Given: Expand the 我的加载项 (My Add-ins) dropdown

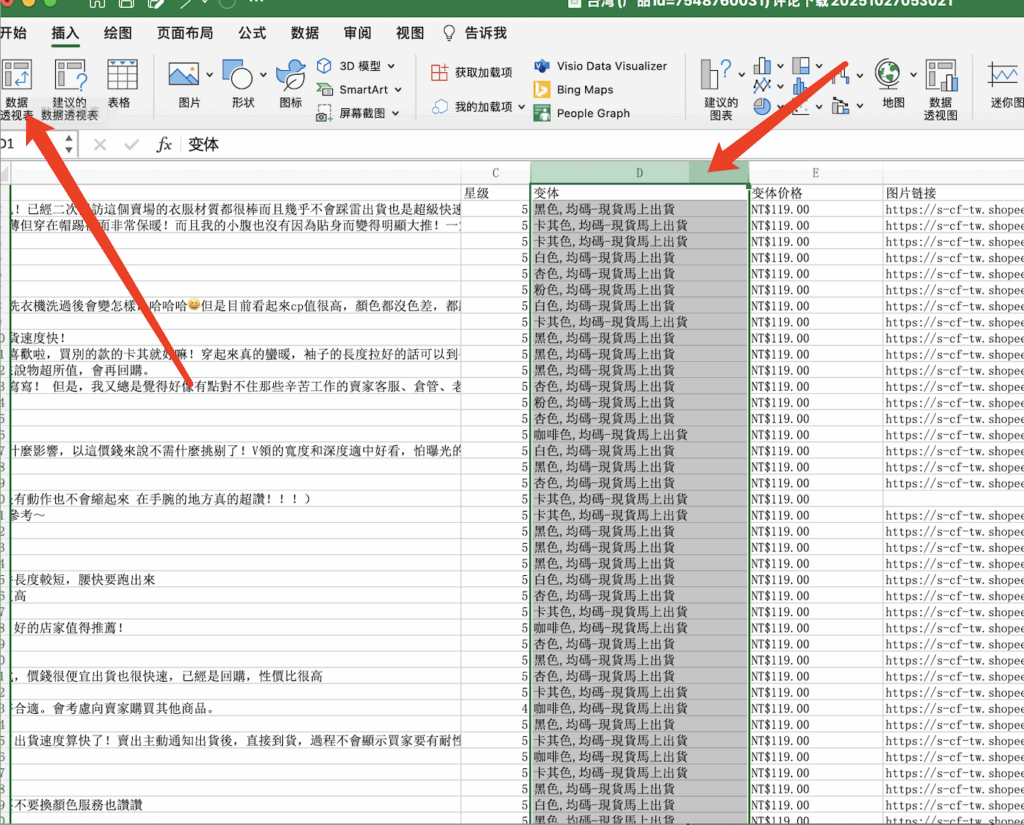Looking at the screenshot, I should 521,106.
